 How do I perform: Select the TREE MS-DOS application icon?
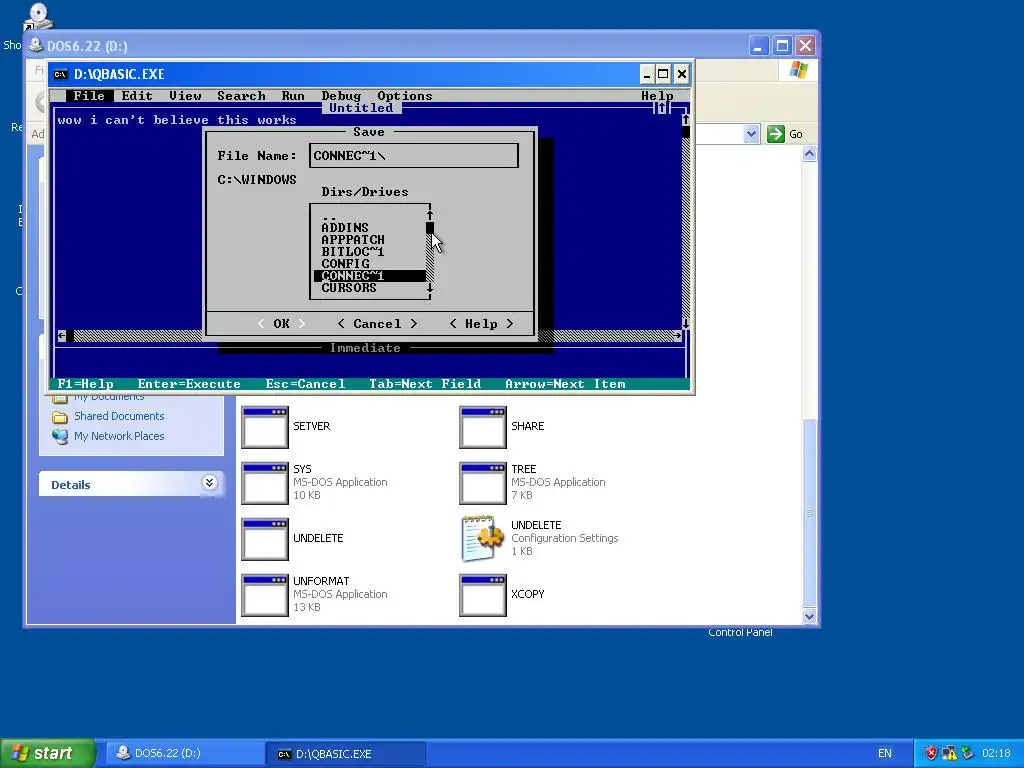[483, 483]
